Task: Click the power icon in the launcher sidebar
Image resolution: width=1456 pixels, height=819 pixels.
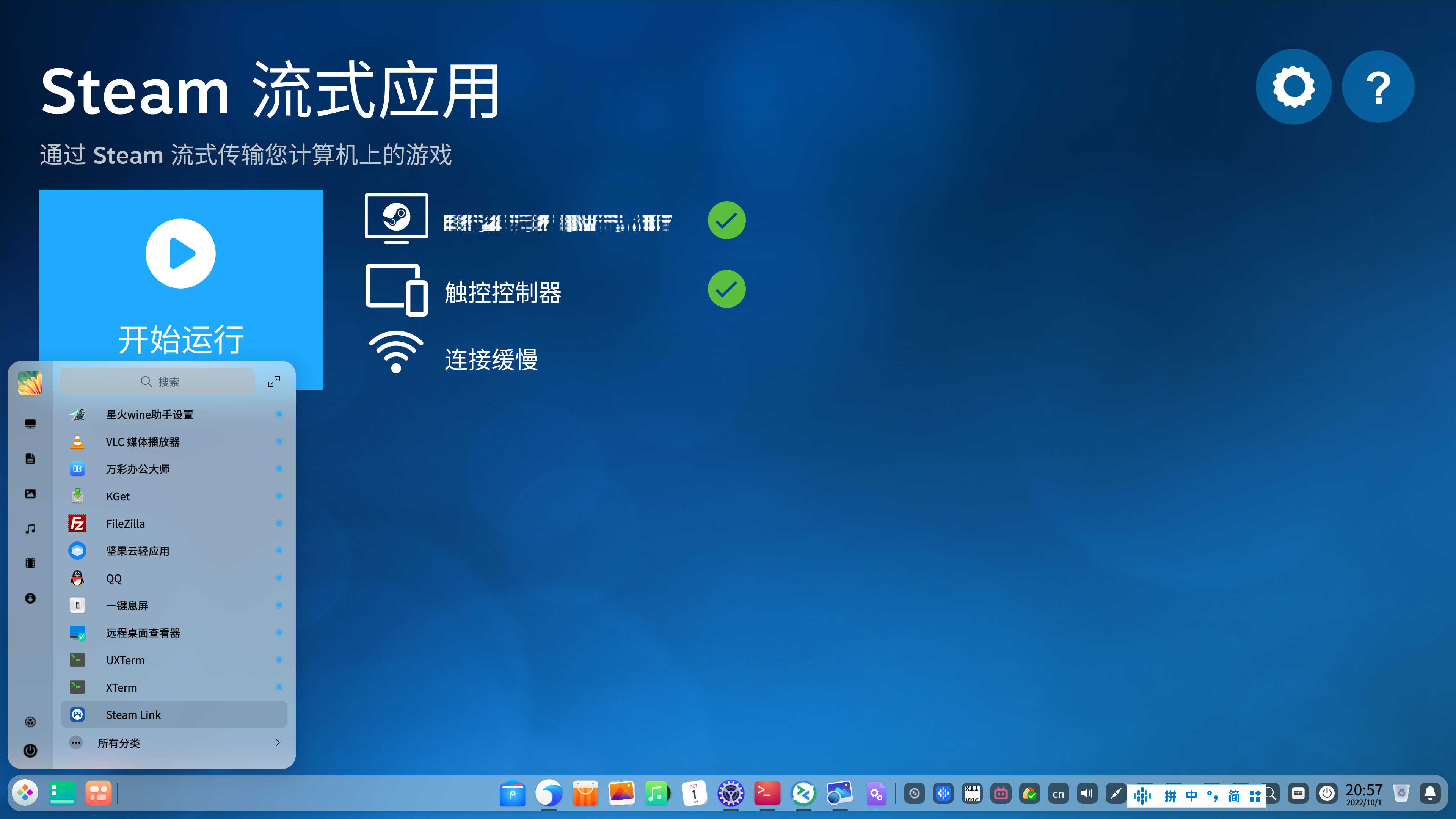Action: coord(30,750)
